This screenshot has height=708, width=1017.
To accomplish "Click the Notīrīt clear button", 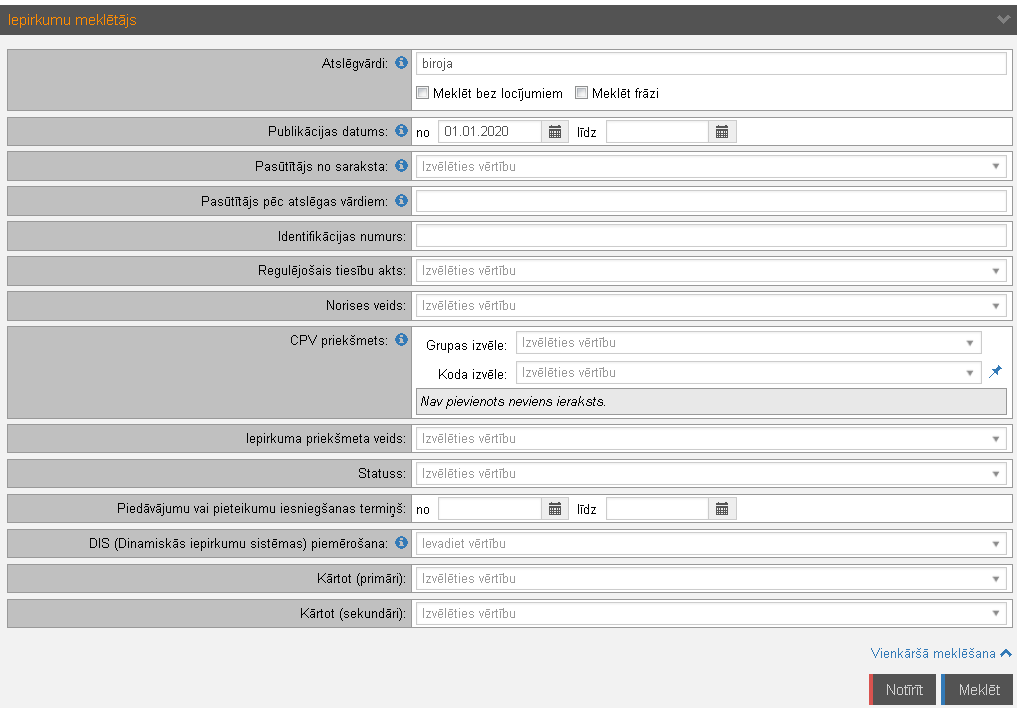I will point(903,690).
